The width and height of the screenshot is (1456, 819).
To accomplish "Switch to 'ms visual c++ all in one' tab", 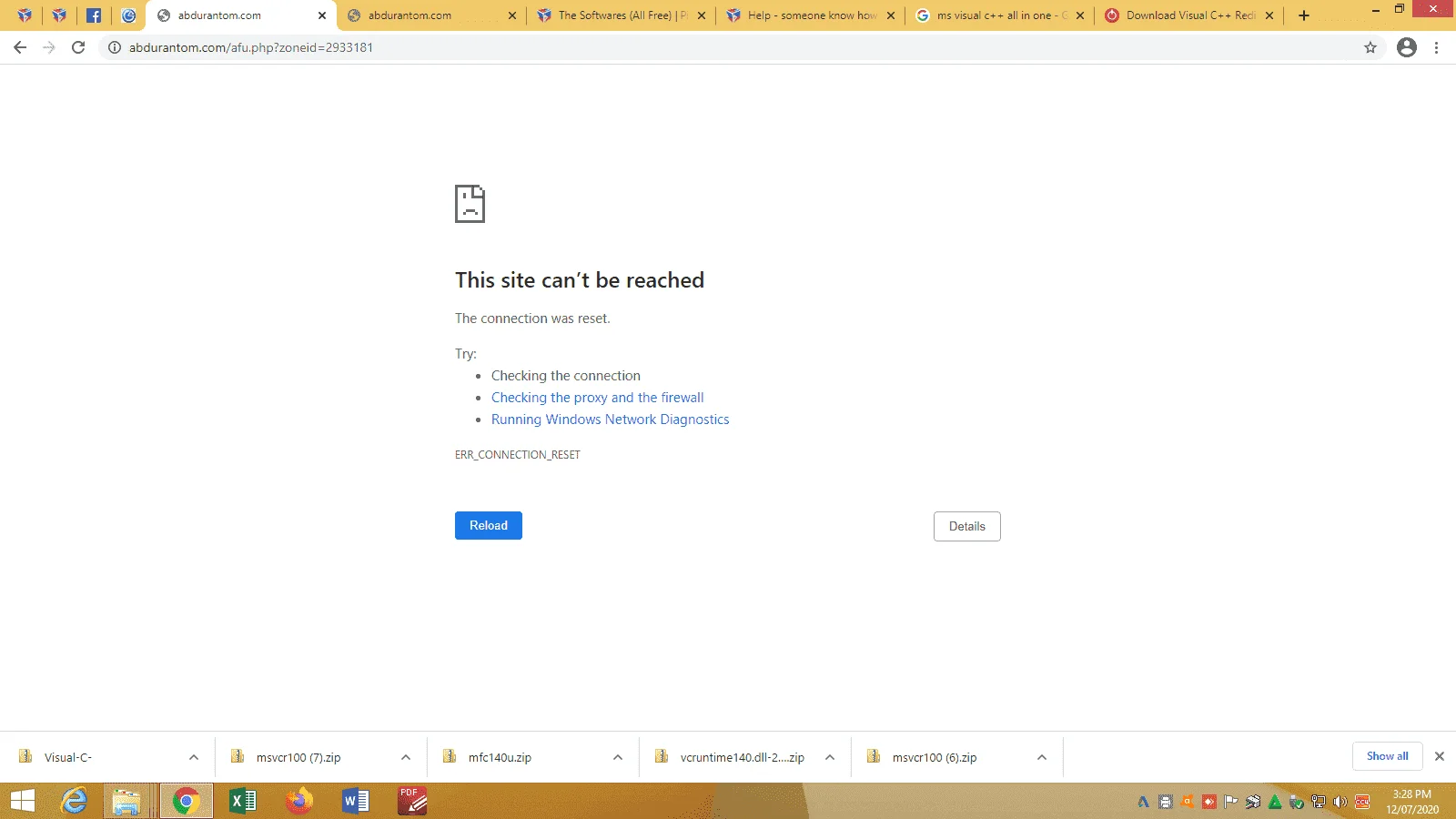I will point(999,15).
